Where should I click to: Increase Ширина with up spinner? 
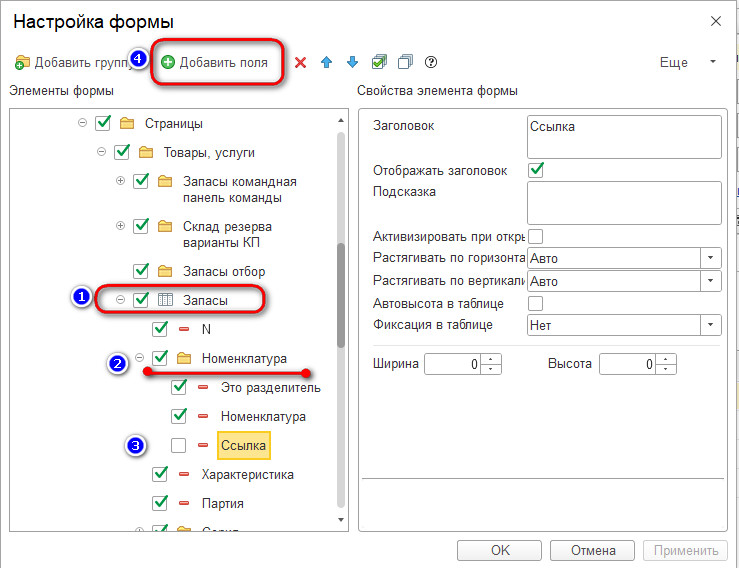pyautogui.click(x=491, y=359)
